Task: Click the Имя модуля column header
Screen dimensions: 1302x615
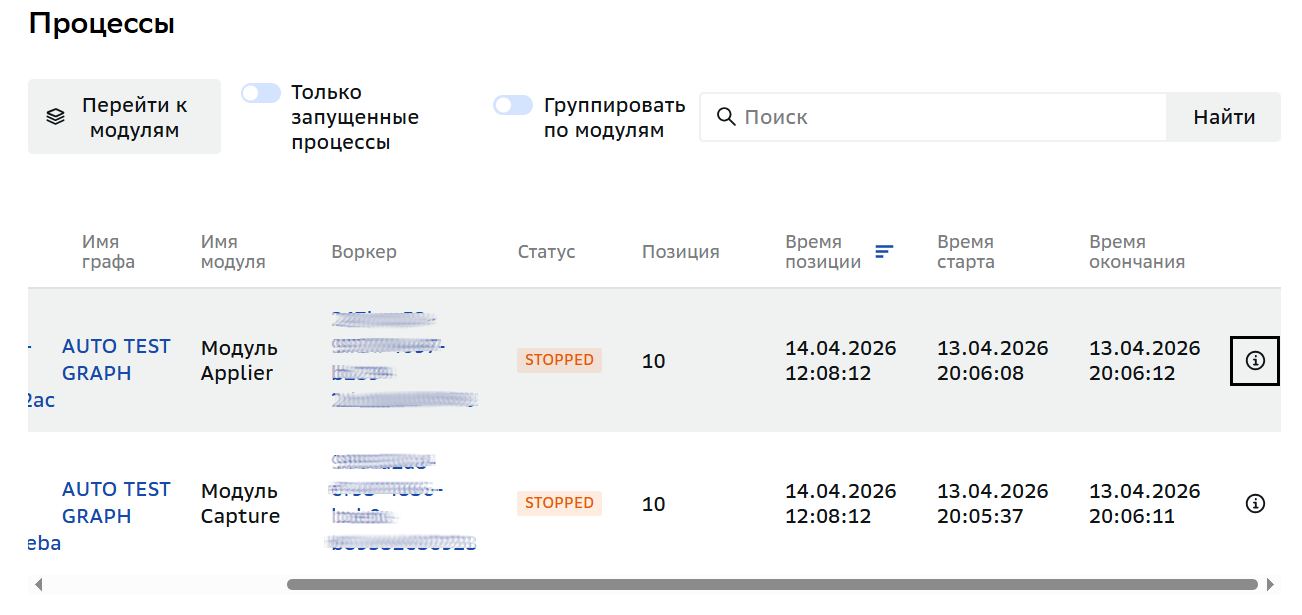Action: pos(233,252)
